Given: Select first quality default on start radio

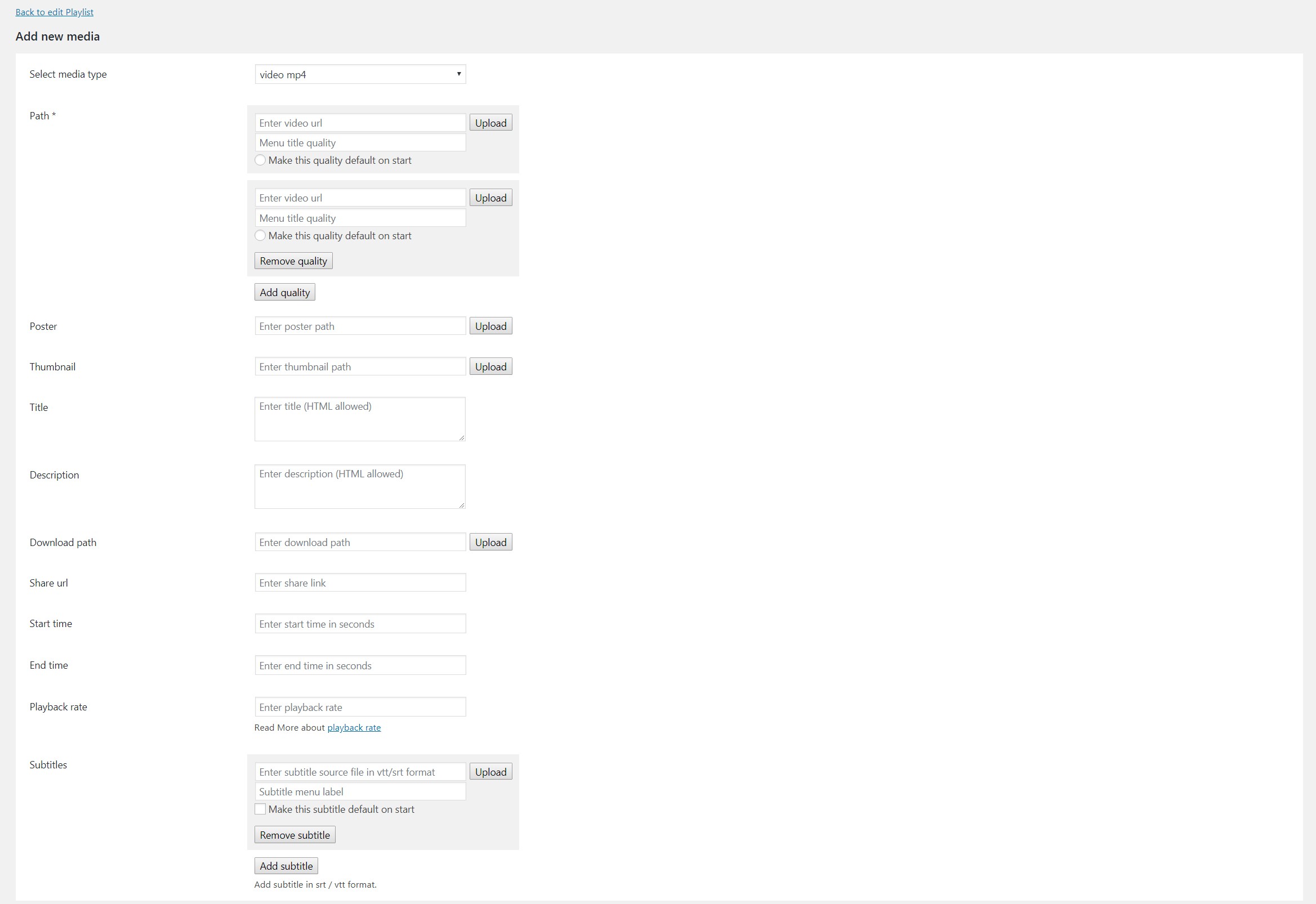Looking at the screenshot, I should point(260,160).
